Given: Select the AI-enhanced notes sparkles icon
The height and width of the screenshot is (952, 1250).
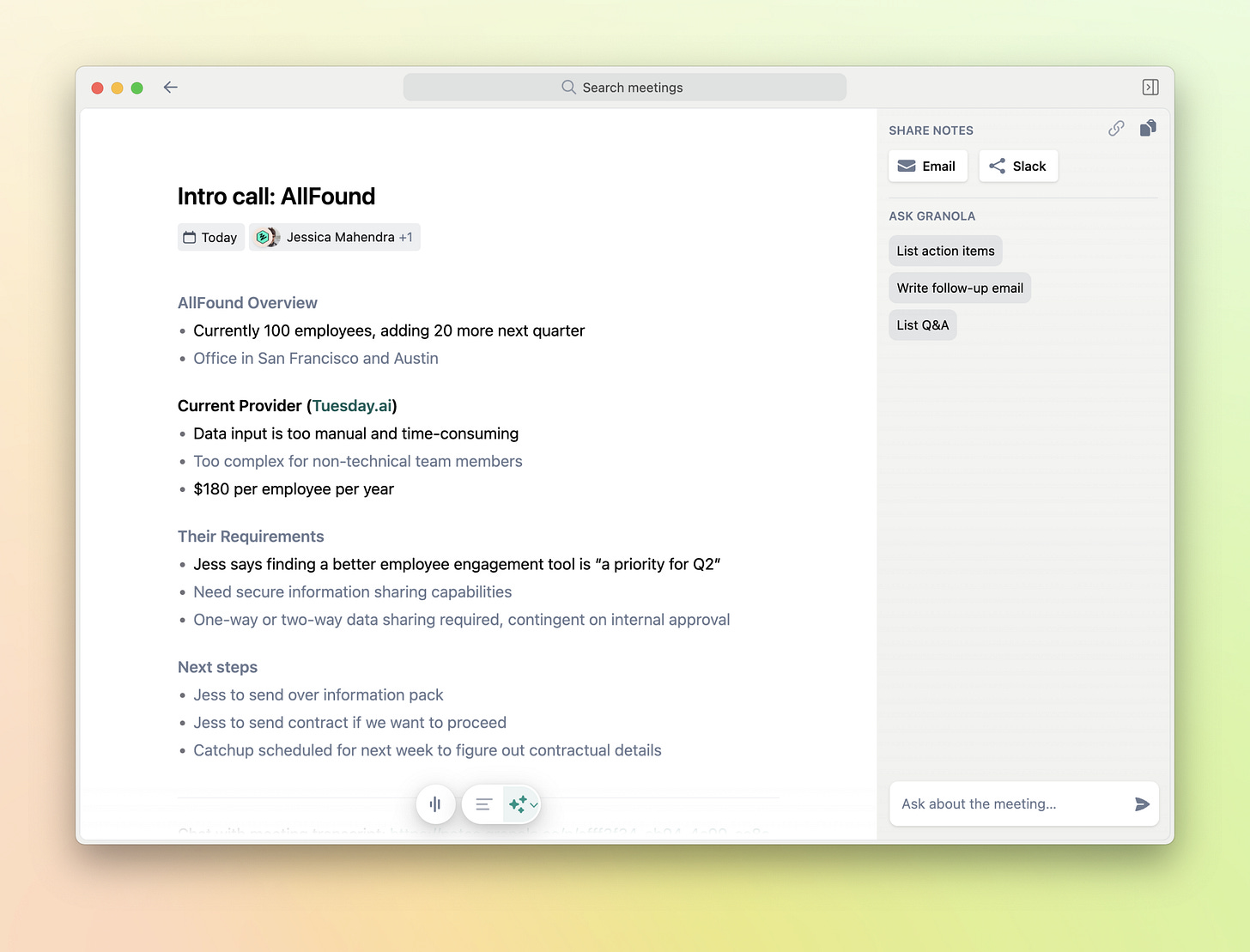Looking at the screenshot, I should [517, 803].
